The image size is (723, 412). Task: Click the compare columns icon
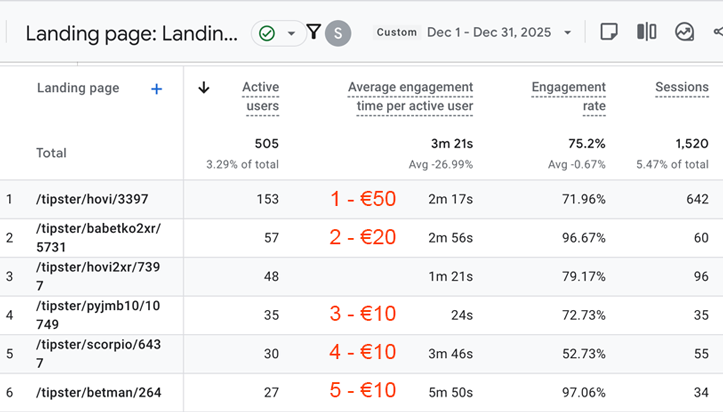click(x=646, y=32)
